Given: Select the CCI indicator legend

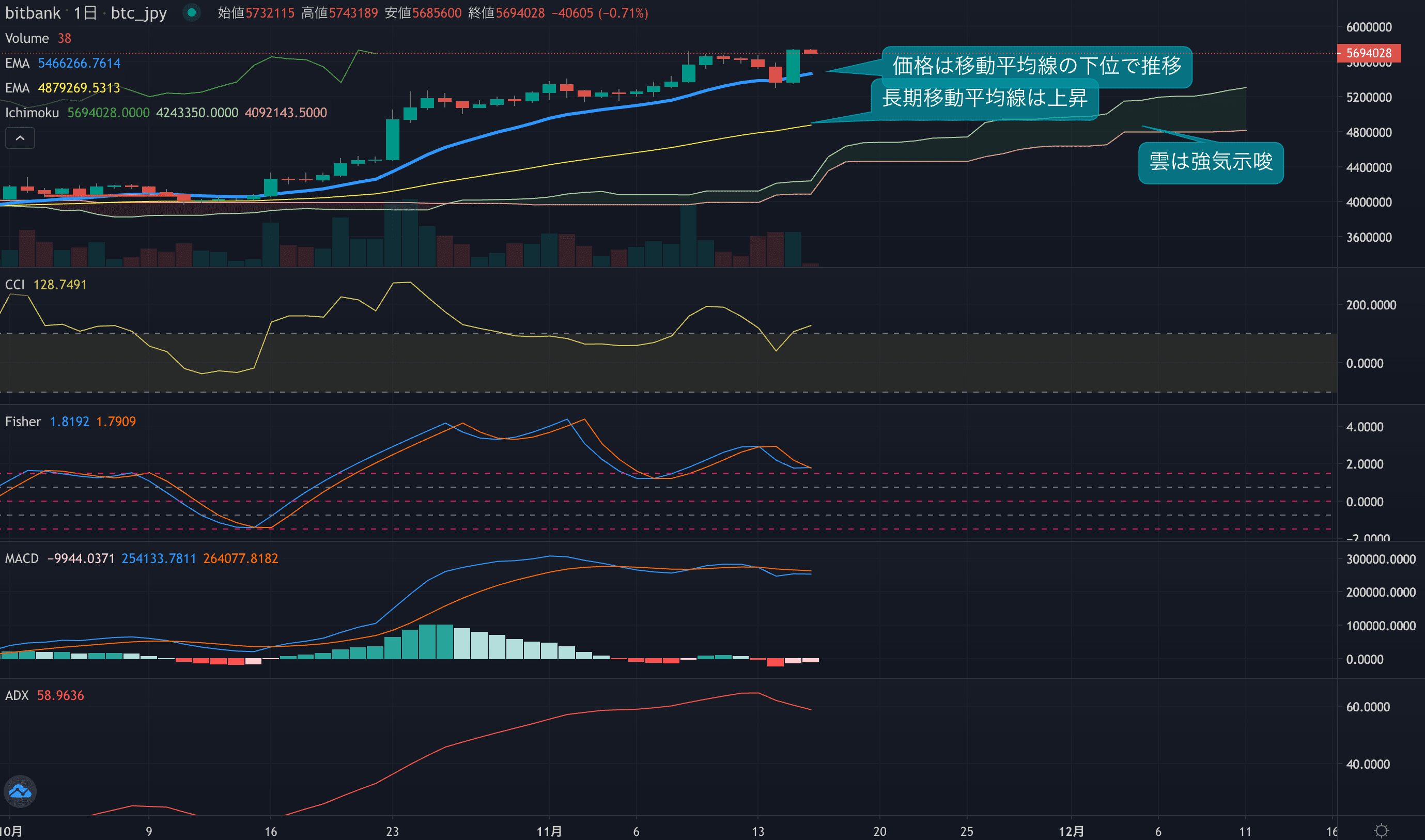Looking at the screenshot, I should (x=14, y=285).
